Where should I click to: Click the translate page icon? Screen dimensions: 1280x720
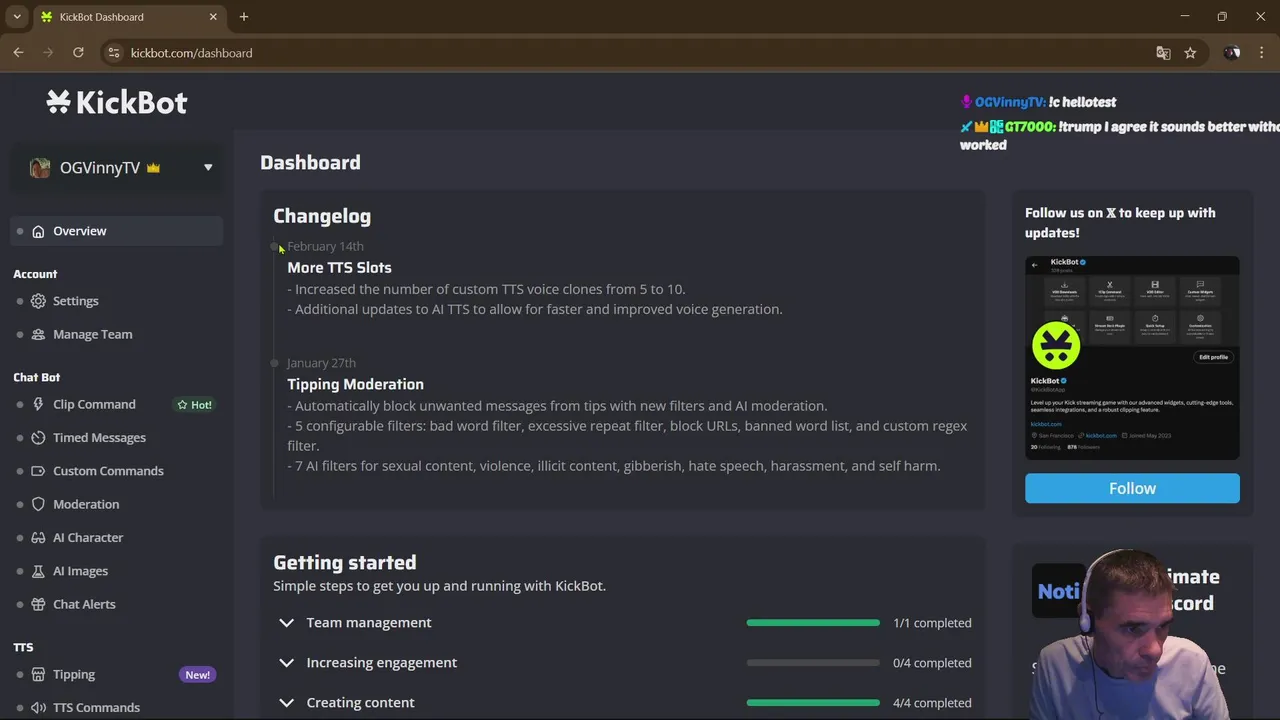click(x=1163, y=53)
